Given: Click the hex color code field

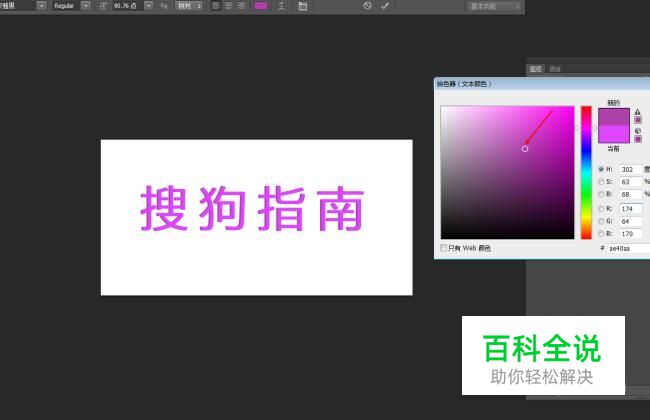Looking at the screenshot, I should point(628,248).
